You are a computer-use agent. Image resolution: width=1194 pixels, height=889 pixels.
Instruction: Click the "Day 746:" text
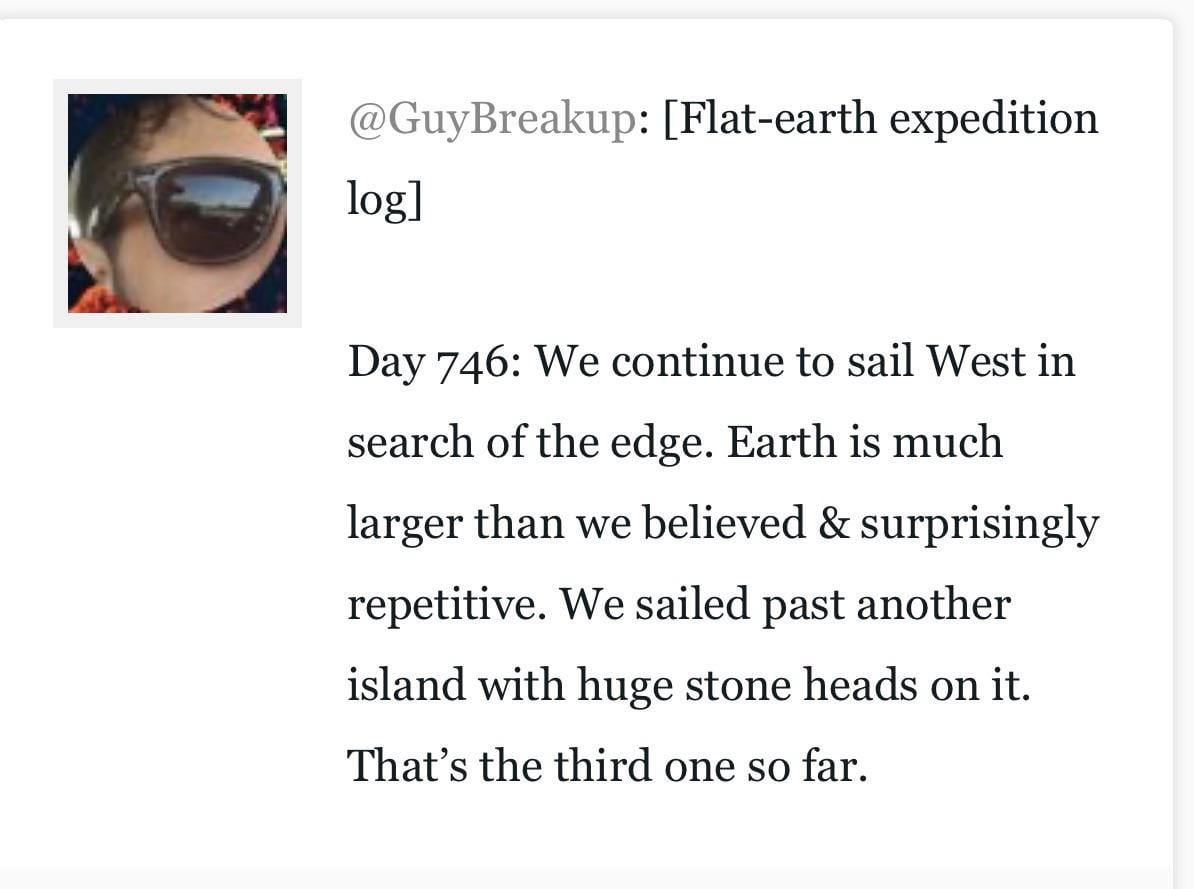pyautogui.click(x=430, y=361)
